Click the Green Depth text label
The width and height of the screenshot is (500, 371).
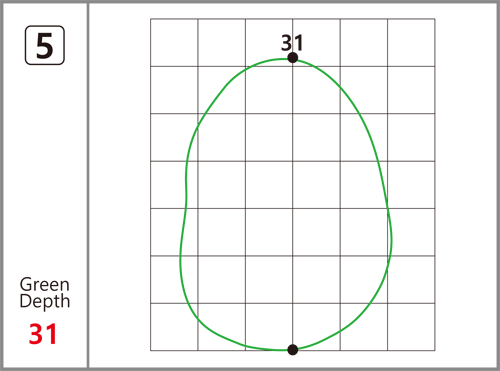(x=45, y=293)
